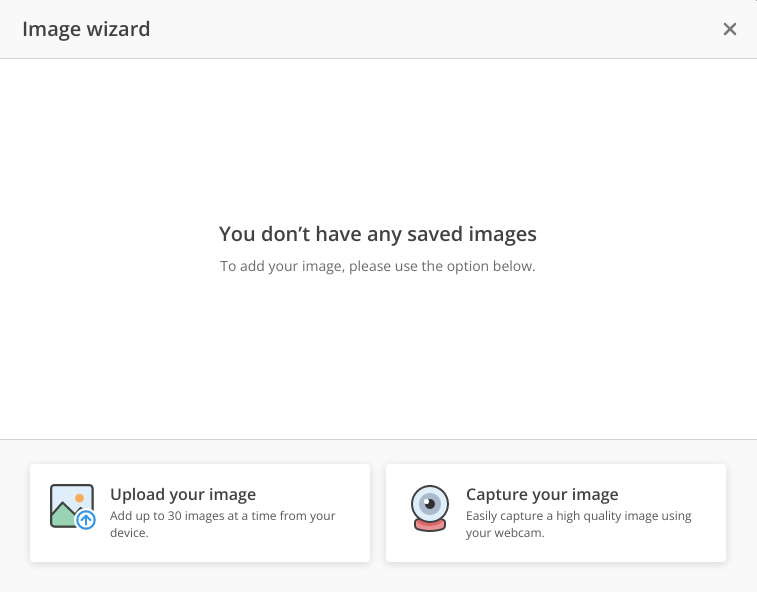
Task: Close the Image wizard dialog
Action: (x=730, y=29)
